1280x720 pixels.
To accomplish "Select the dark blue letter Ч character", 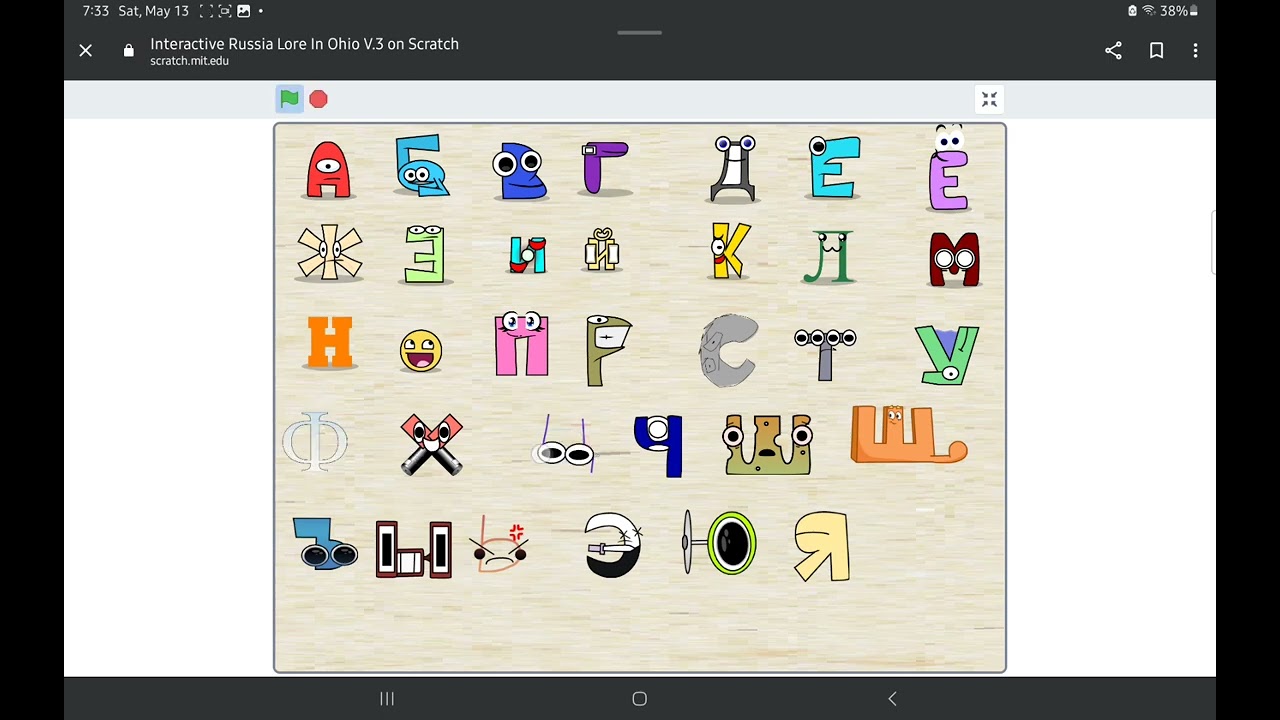I will tap(659, 445).
